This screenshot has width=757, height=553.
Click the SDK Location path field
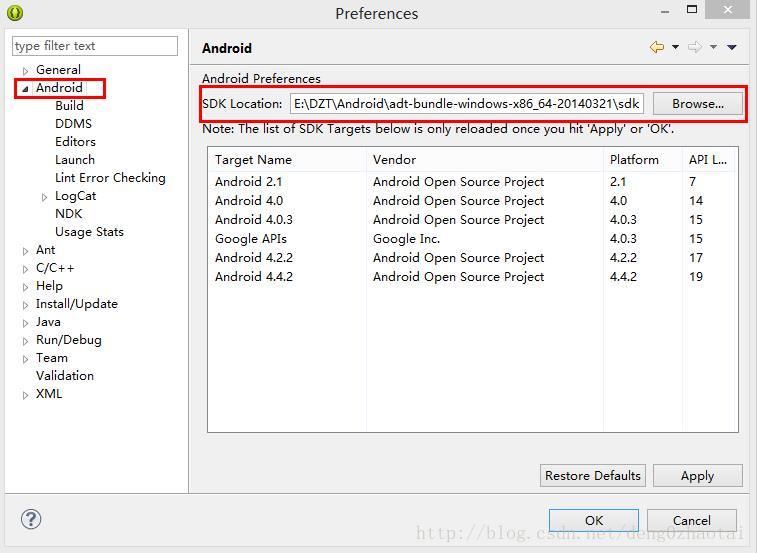point(466,104)
